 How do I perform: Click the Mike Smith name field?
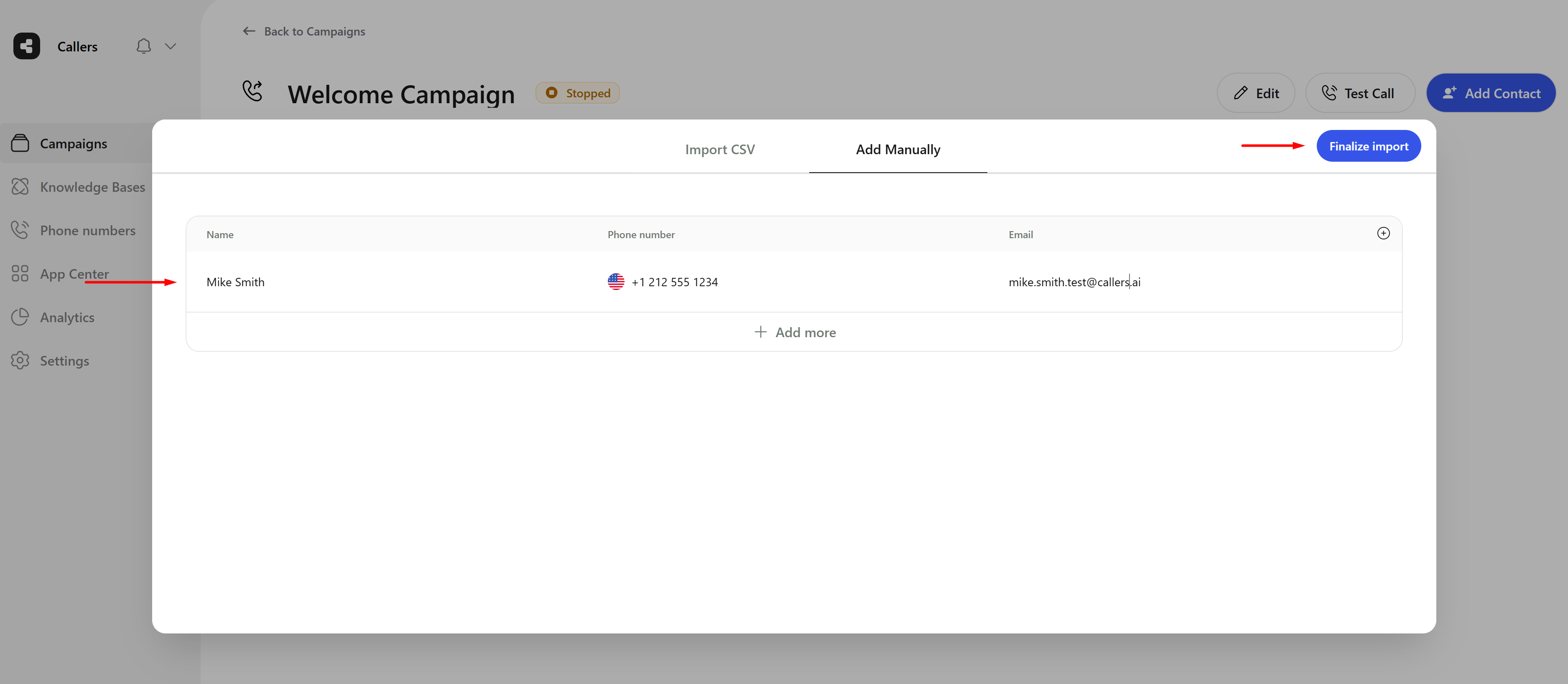[x=236, y=282]
